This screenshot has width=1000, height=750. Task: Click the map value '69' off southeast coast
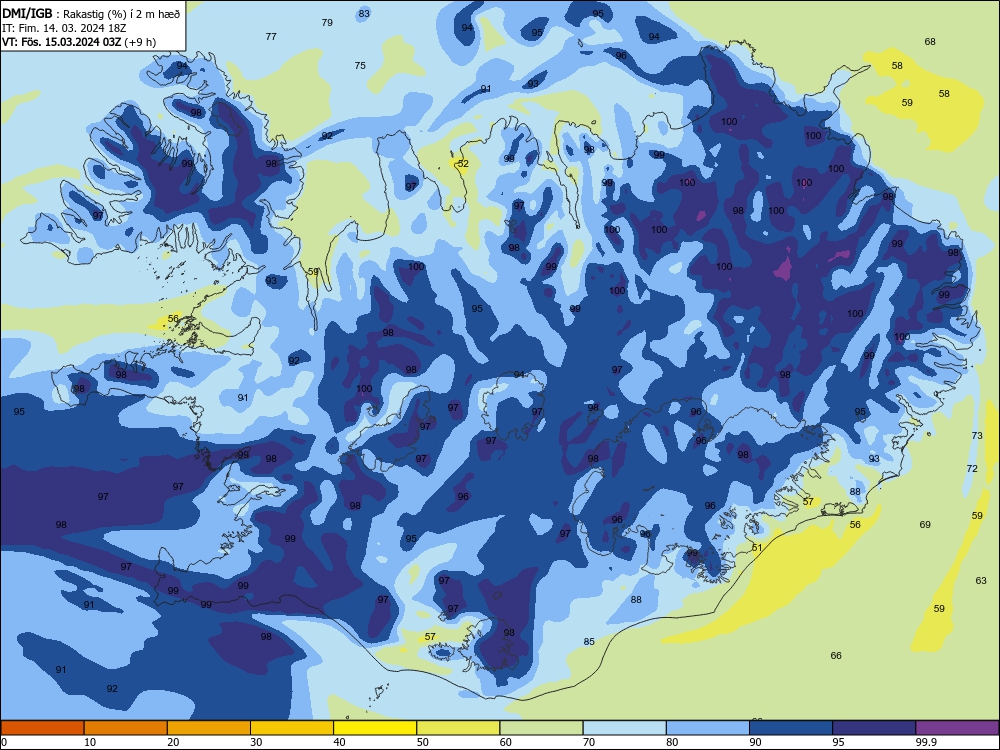[x=925, y=524]
